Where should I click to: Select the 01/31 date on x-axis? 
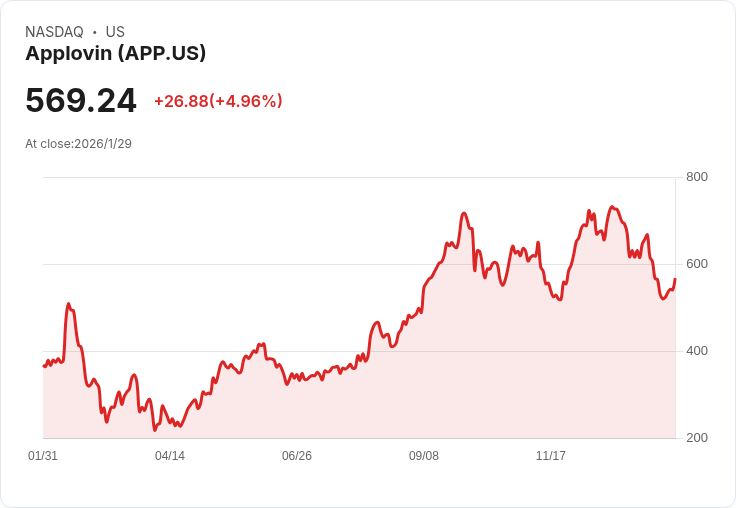point(43,455)
